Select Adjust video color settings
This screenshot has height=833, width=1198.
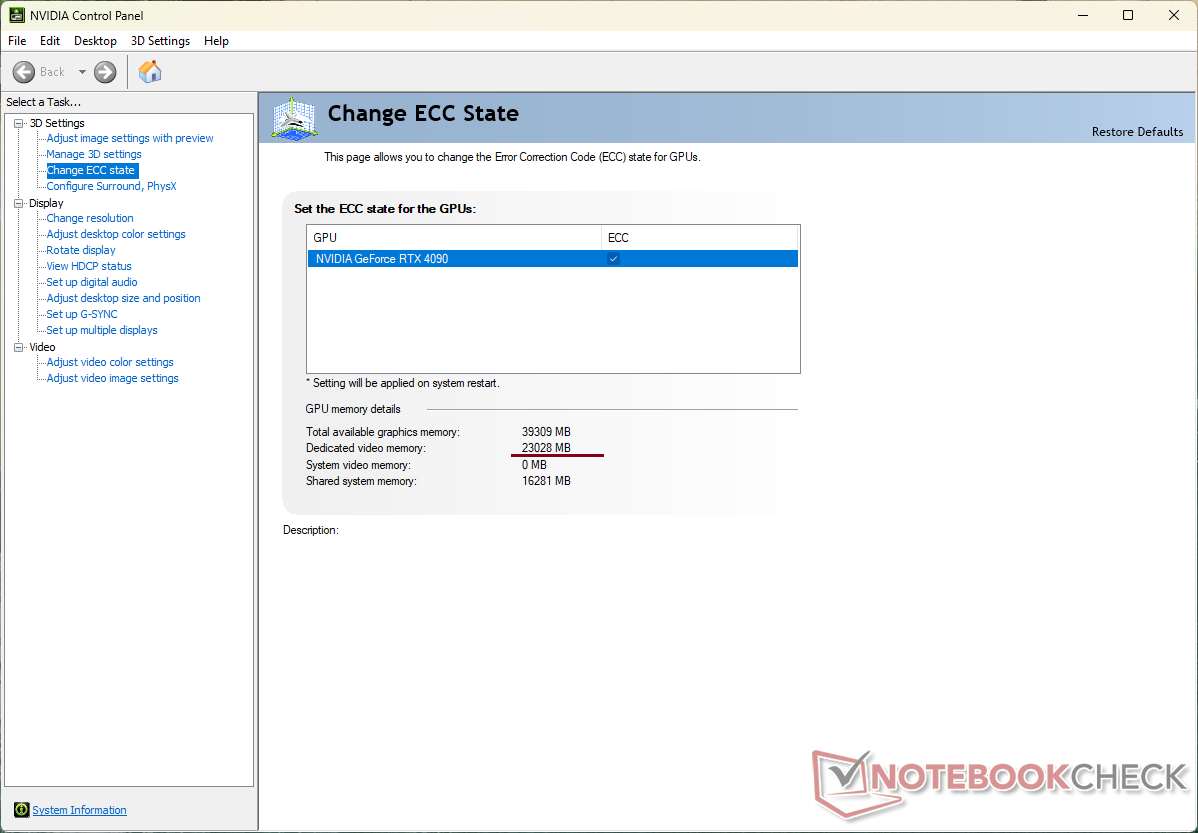(x=110, y=363)
